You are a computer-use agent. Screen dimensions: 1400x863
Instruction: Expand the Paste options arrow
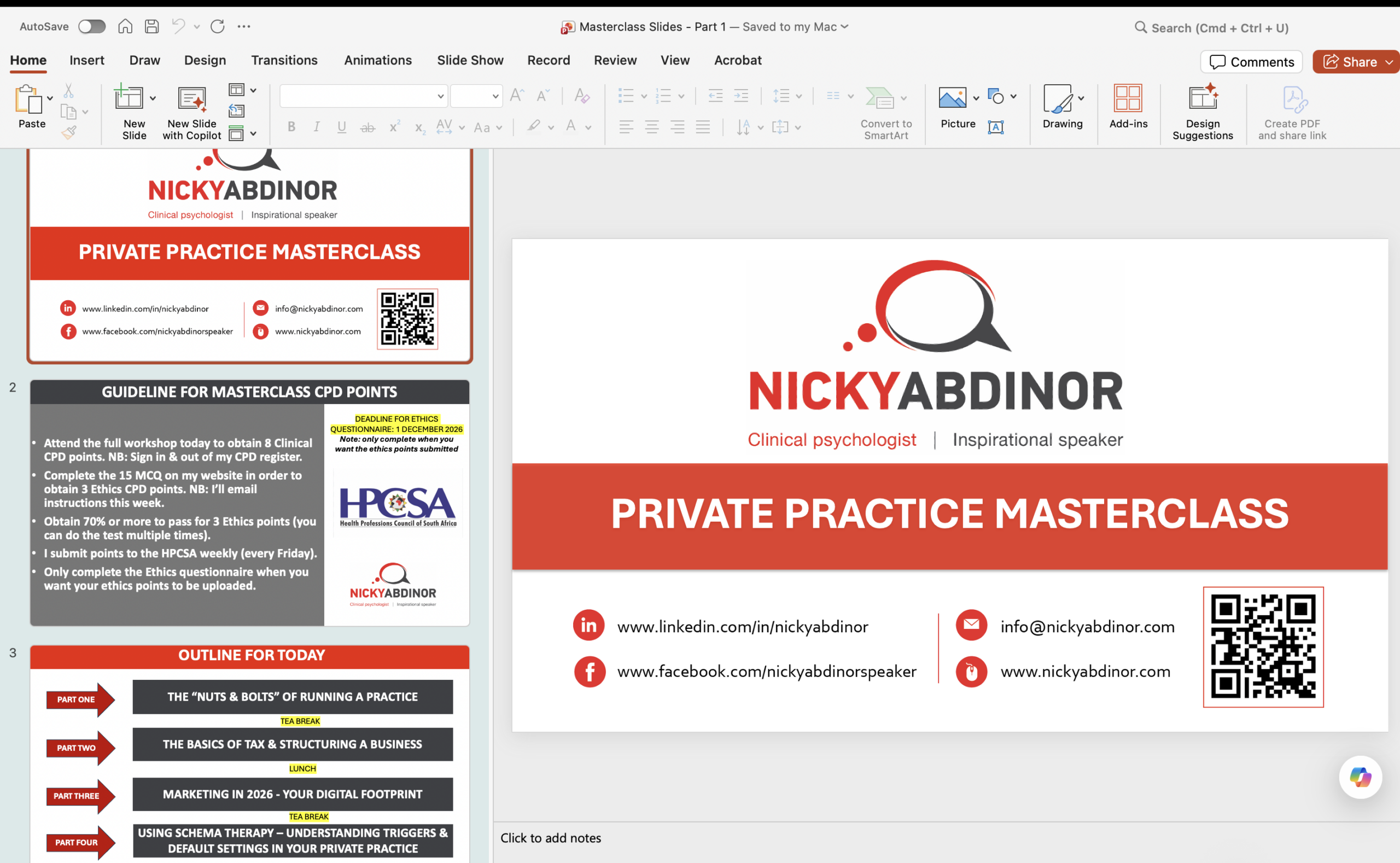pos(50,98)
